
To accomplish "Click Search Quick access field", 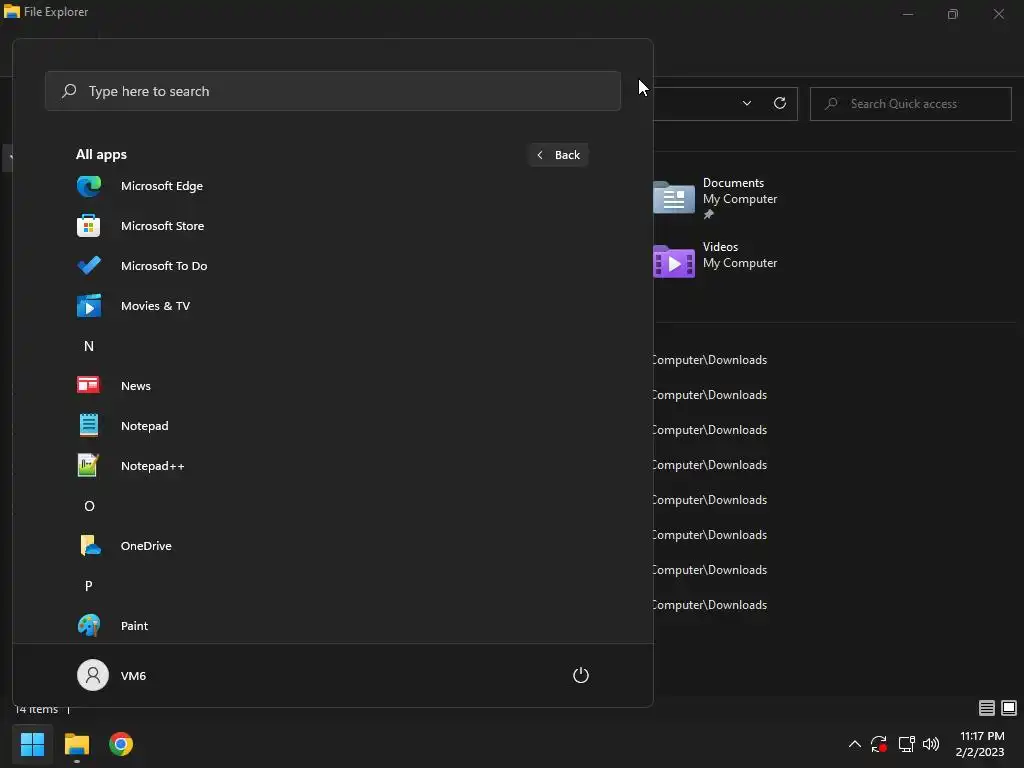I will 910,104.
